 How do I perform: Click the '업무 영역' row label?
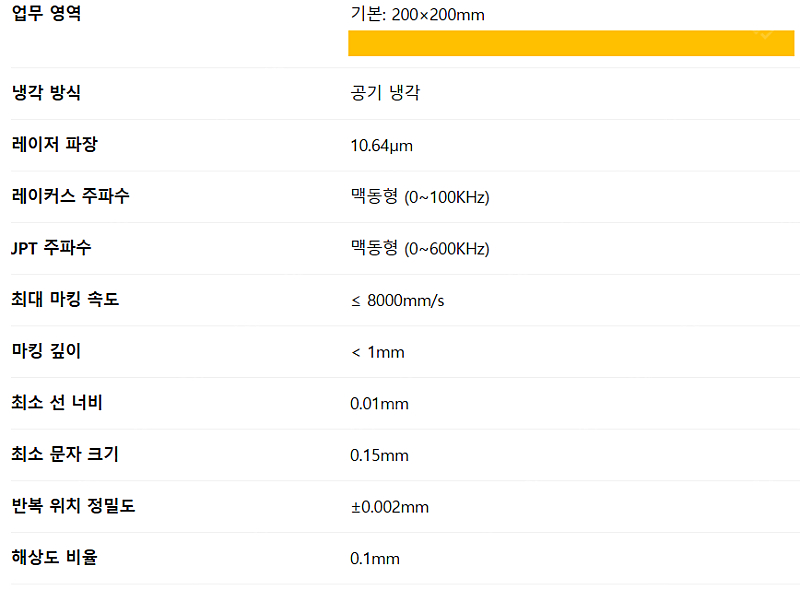pyautogui.click(x=46, y=15)
